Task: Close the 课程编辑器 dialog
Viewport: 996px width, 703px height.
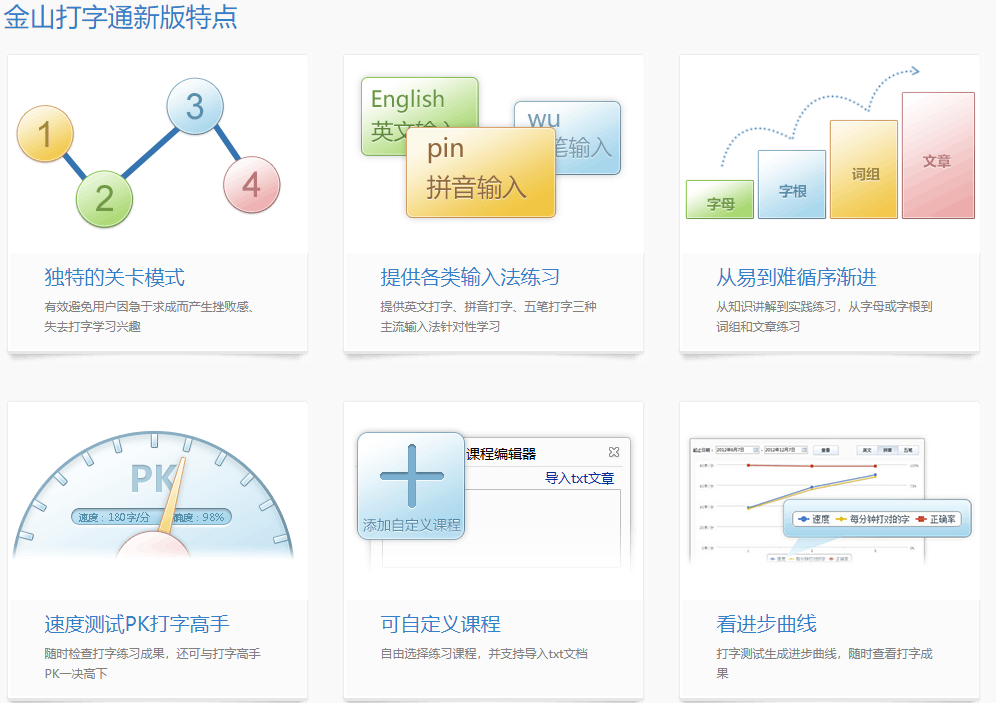Action: (x=614, y=452)
